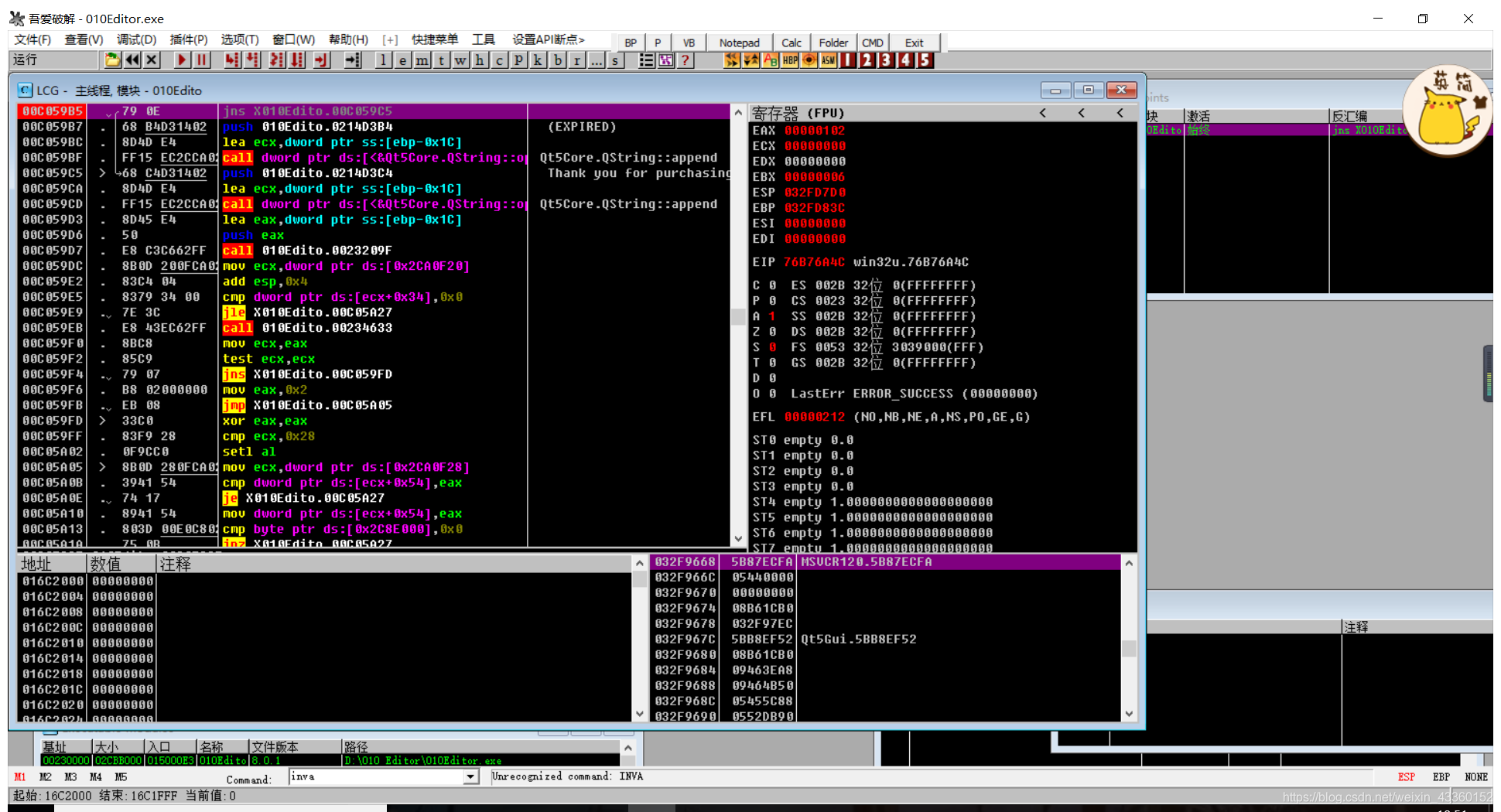The width and height of the screenshot is (1501, 812).
Task: Click the CMD button
Action: [x=873, y=43]
